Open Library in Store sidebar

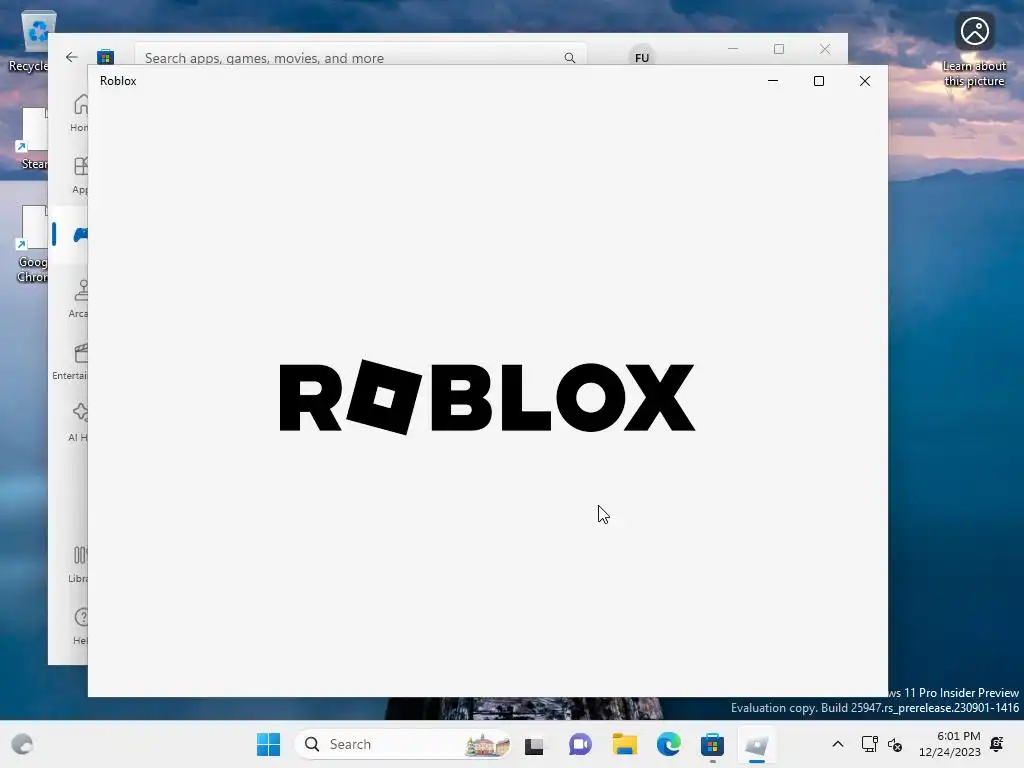(x=78, y=564)
